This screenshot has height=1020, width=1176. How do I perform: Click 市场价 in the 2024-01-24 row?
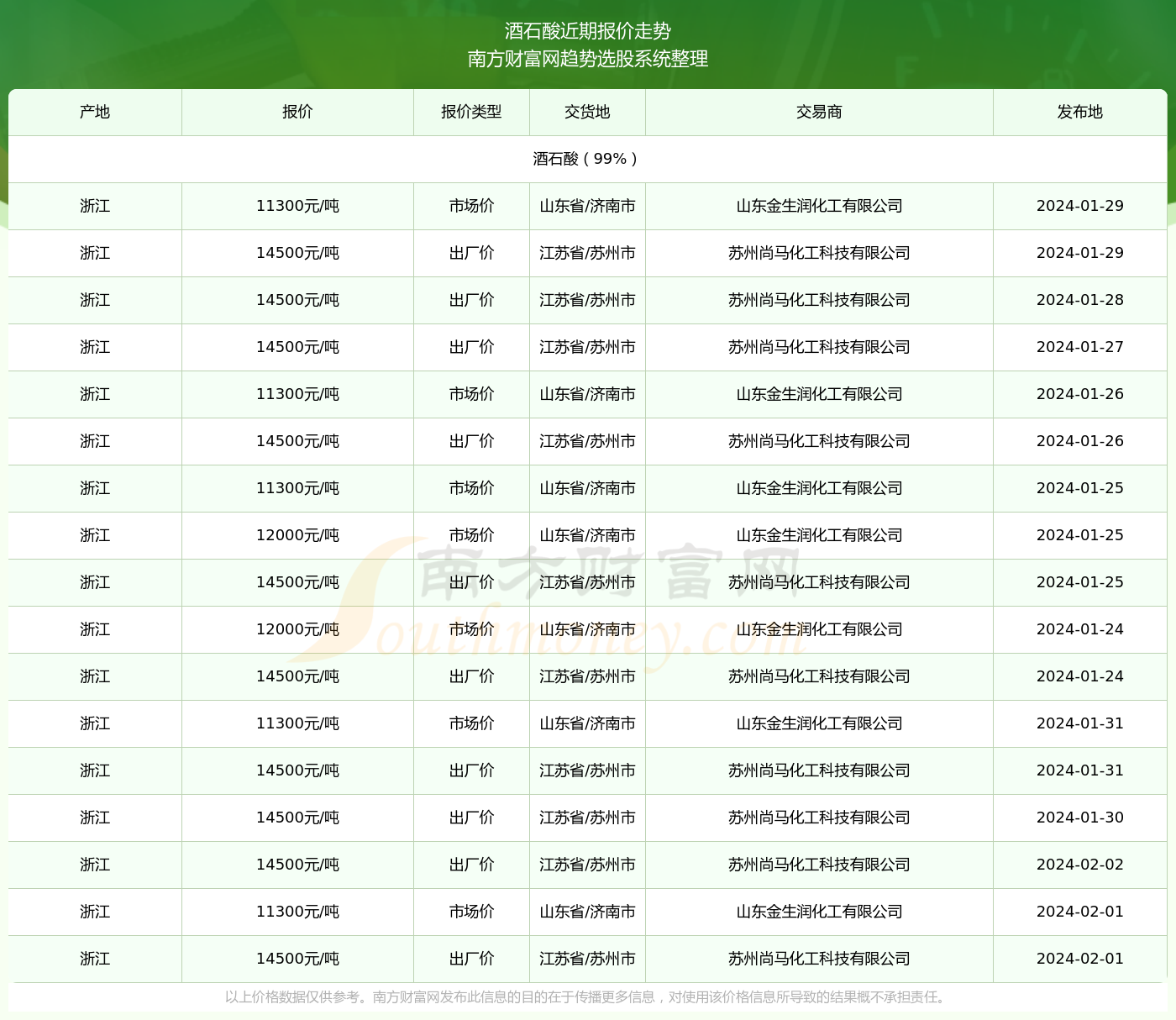(471, 629)
